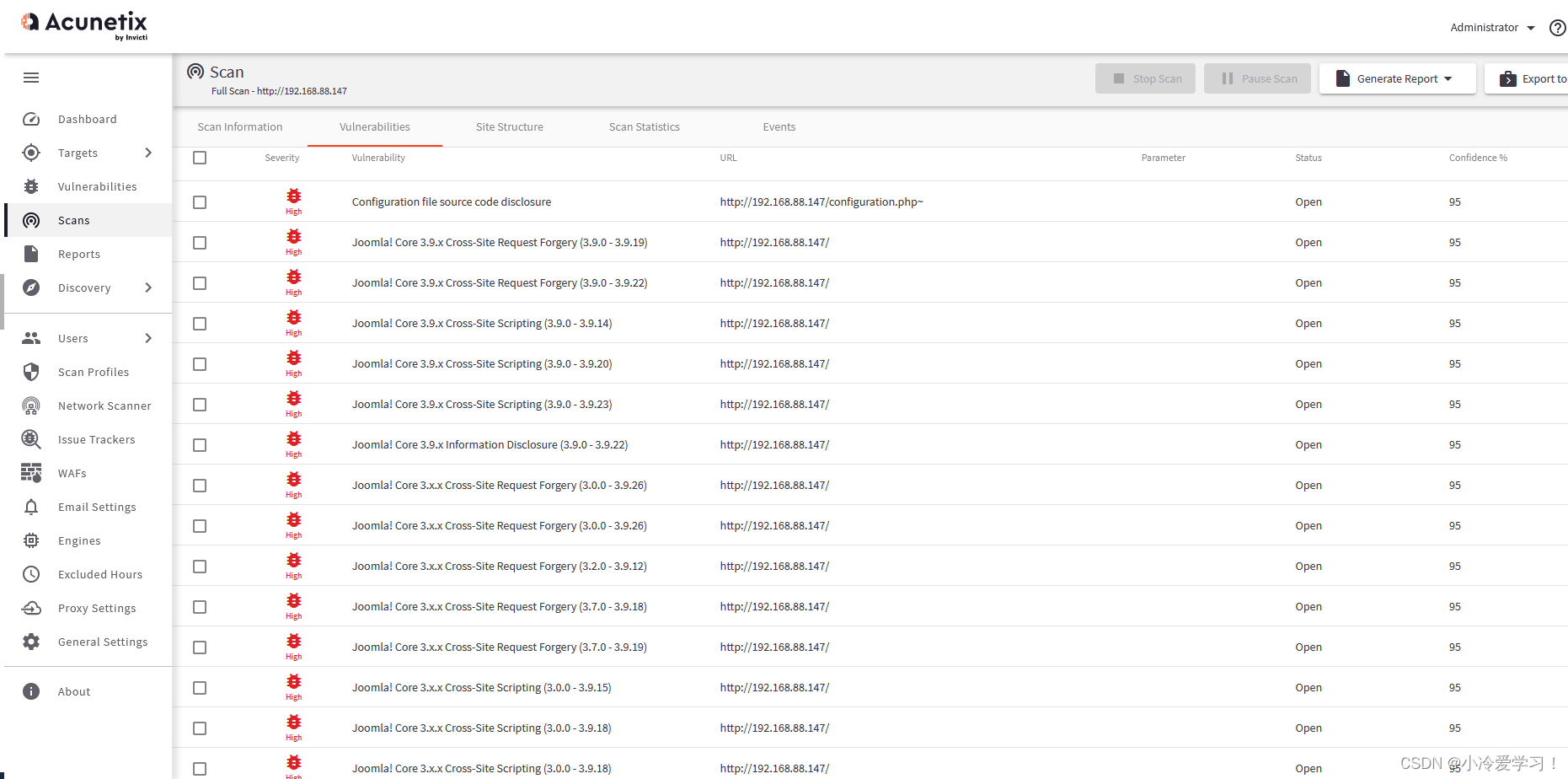Click the General Settings gear icon

31,642
